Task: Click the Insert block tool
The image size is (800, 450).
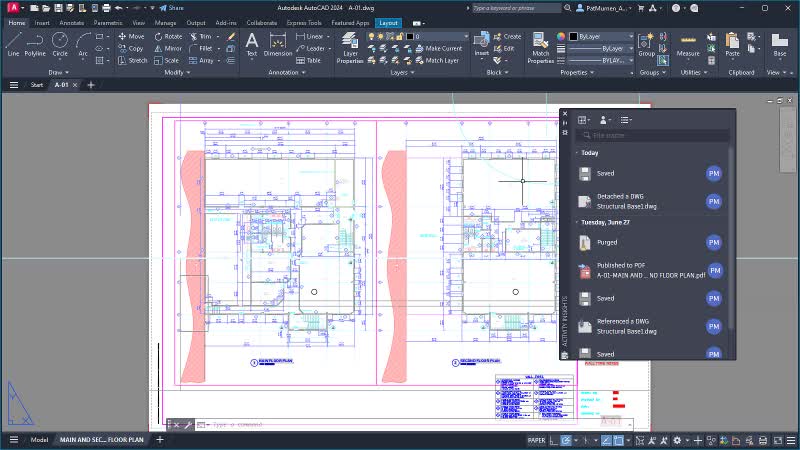Action: pyautogui.click(x=481, y=44)
